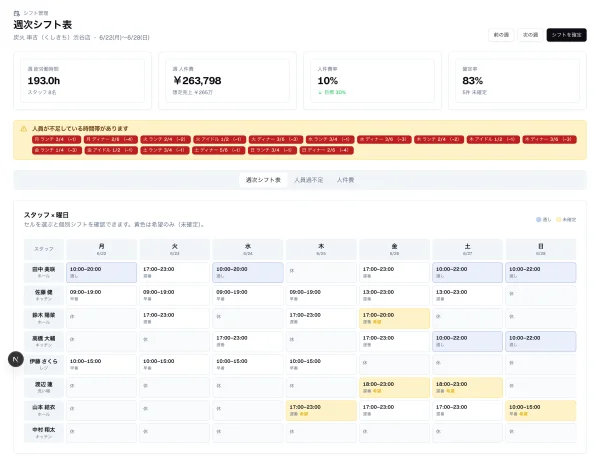Viewport: 600px width, 470px height.
Task: Open 山本's yellow Thursday 17:00–23:00 cell
Action: coord(321,410)
